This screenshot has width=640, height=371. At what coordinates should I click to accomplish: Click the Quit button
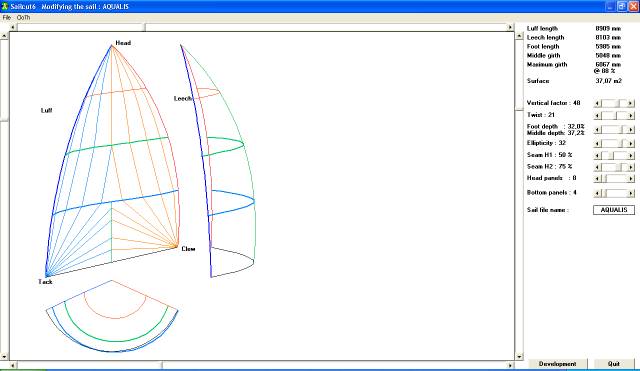coord(614,364)
